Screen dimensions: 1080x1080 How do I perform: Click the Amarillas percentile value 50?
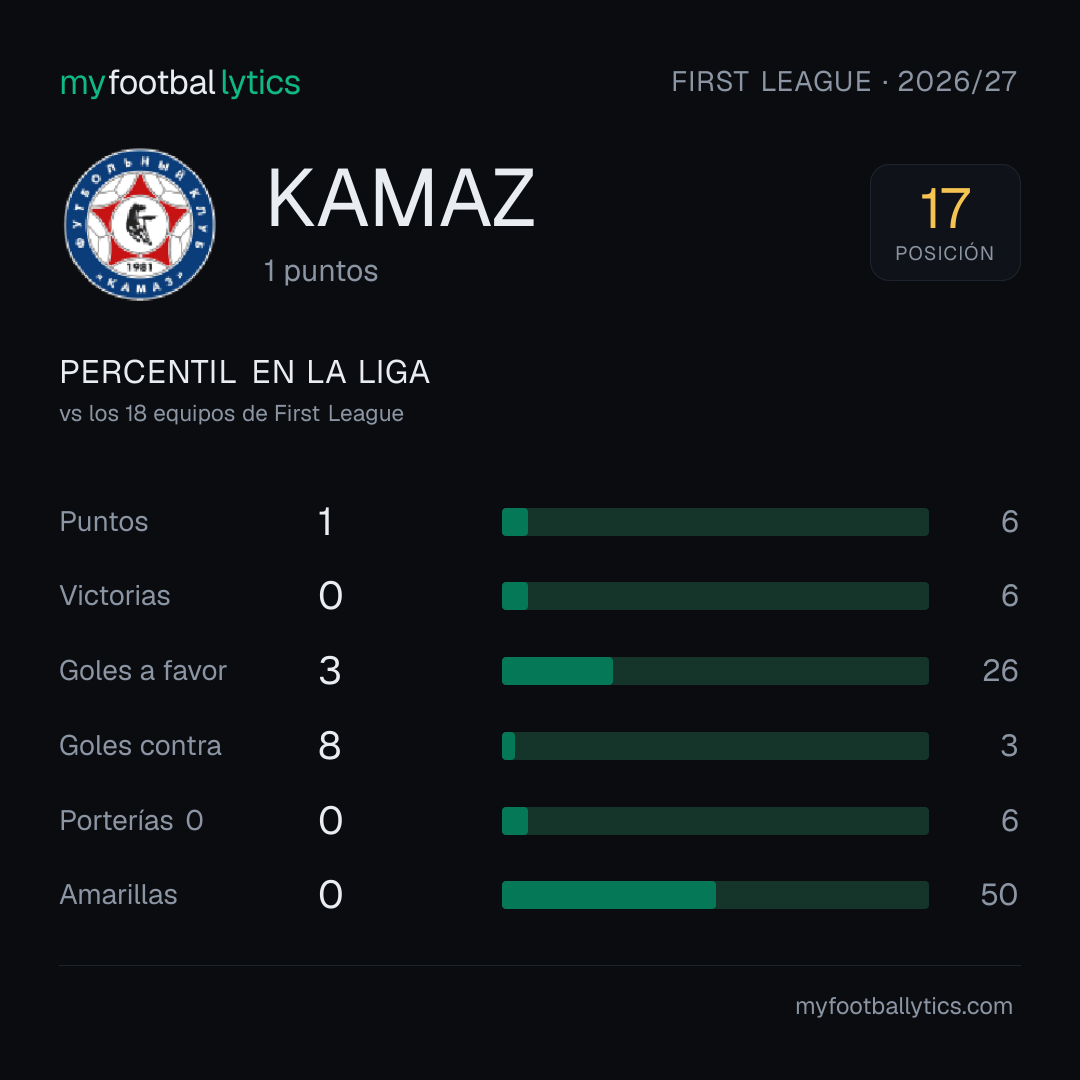[999, 895]
